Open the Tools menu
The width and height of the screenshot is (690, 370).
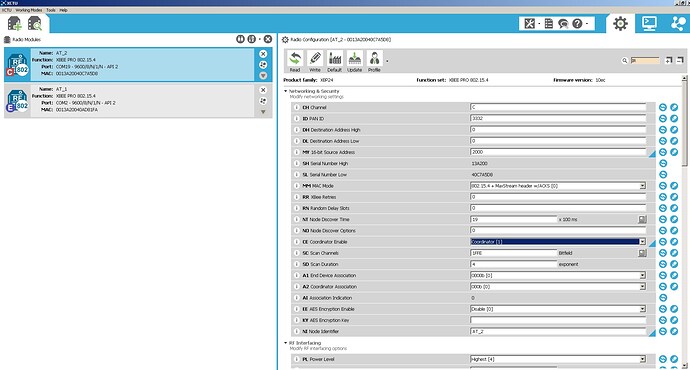coord(51,10)
